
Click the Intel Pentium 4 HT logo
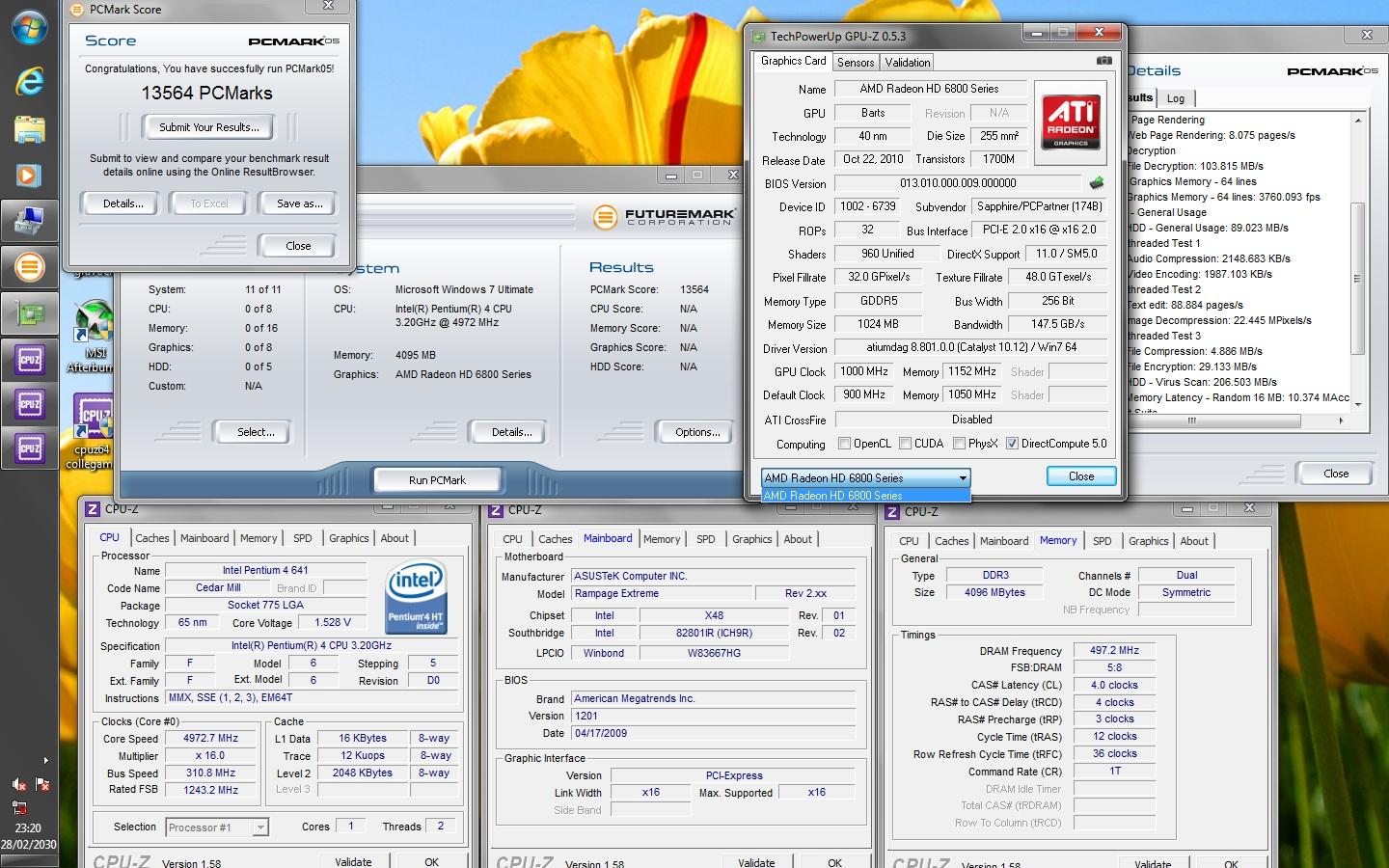pyautogui.click(x=415, y=596)
